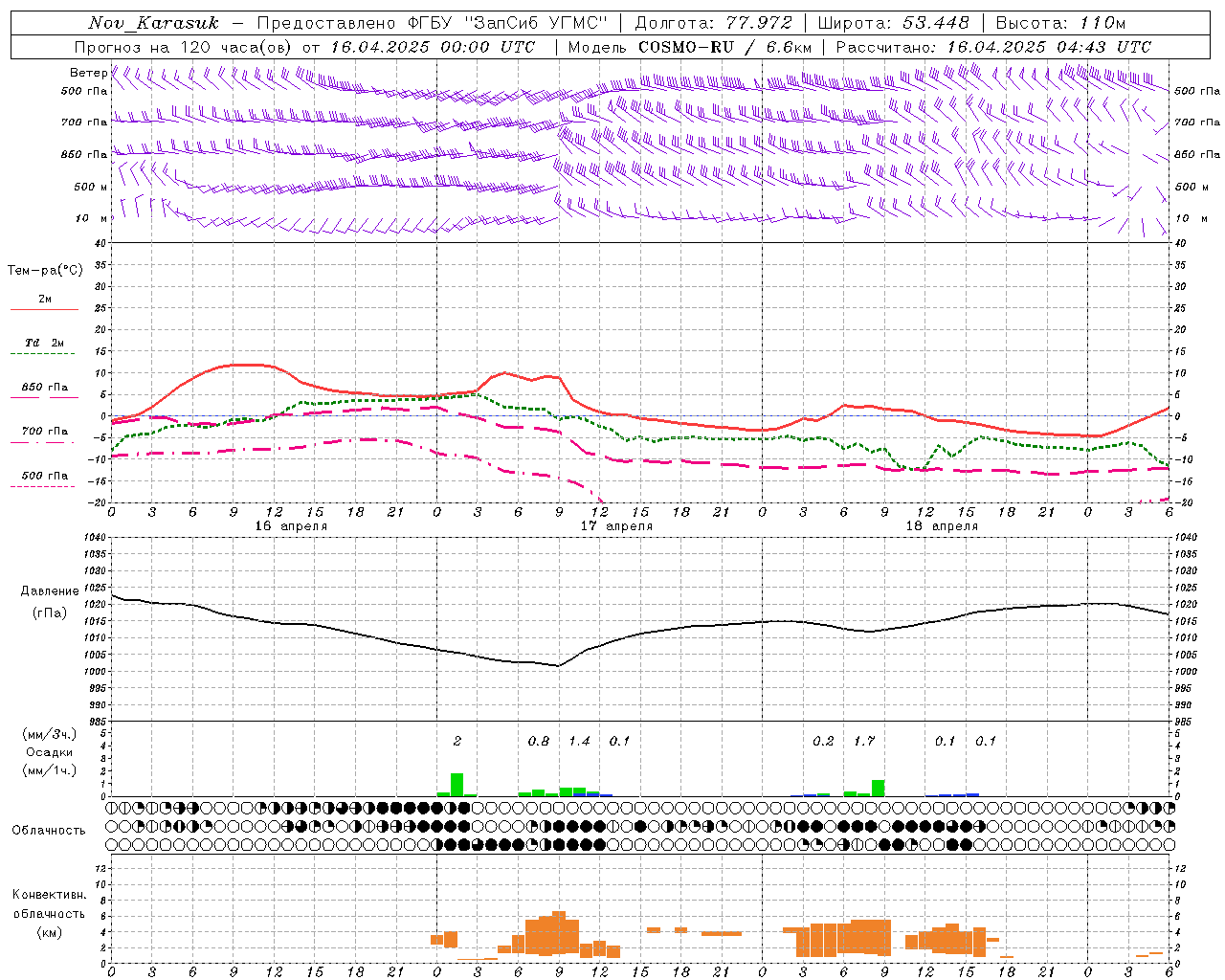Click the Td 2м dew point legend
This screenshot has height=980, width=1225.
pyautogui.click(x=44, y=347)
